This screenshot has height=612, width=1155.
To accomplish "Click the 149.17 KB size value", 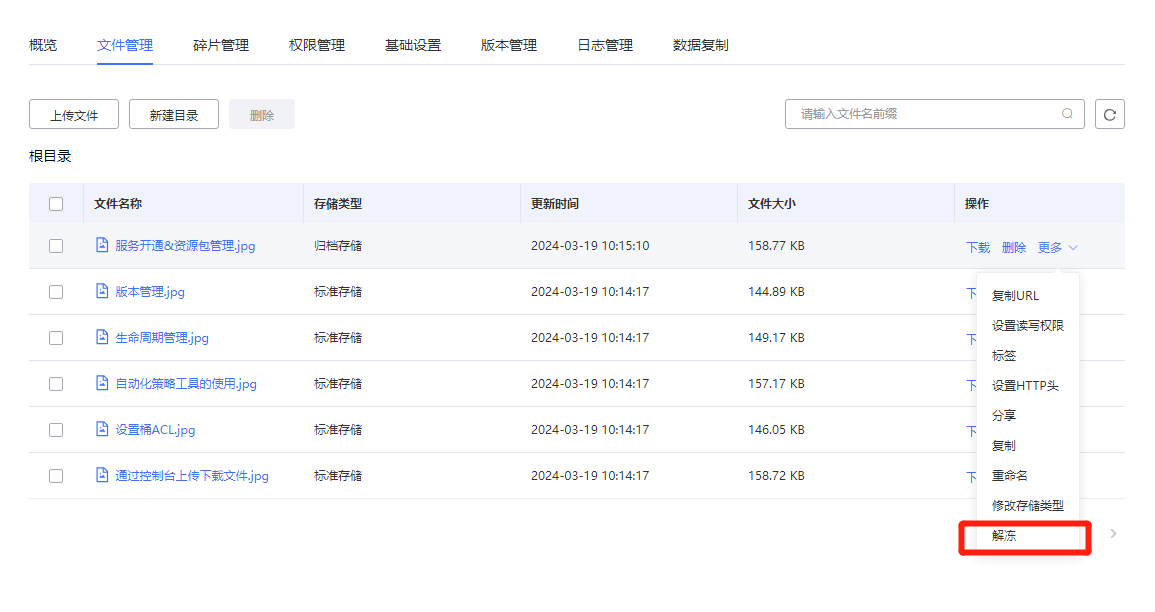I will (x=776, y=338).
